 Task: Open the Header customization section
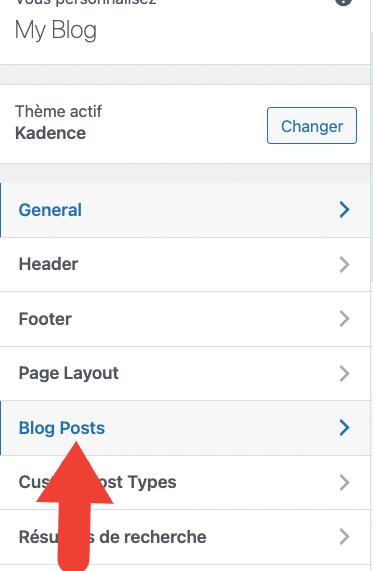point(185,264)
